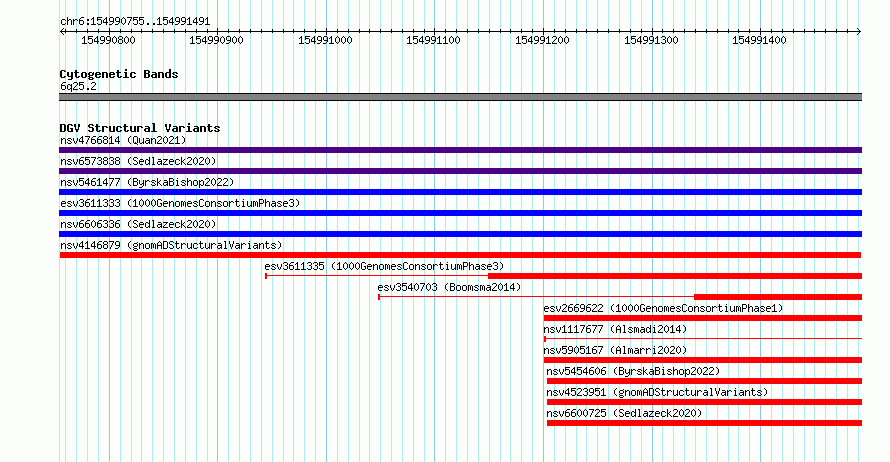Click the ruler's right arrow end
The height and width of the screenshot is (462, 890).
tap(859, 32)
